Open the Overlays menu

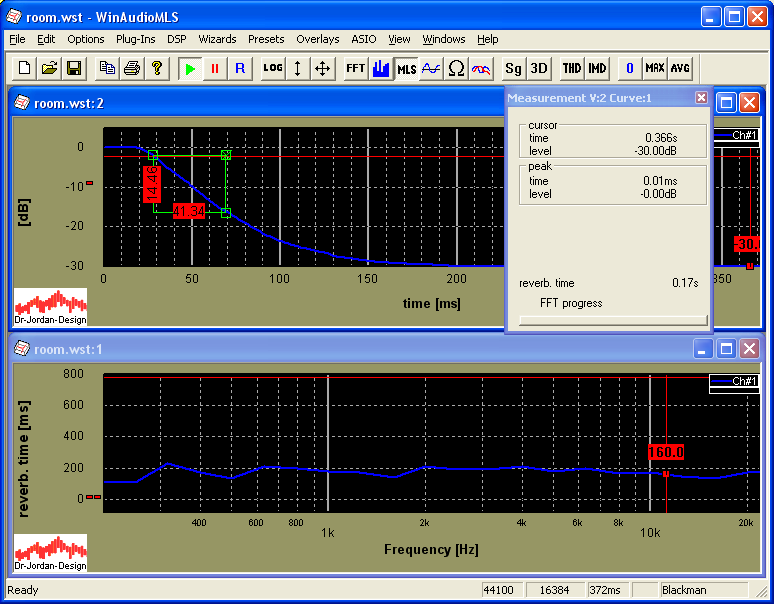(317, 39)
